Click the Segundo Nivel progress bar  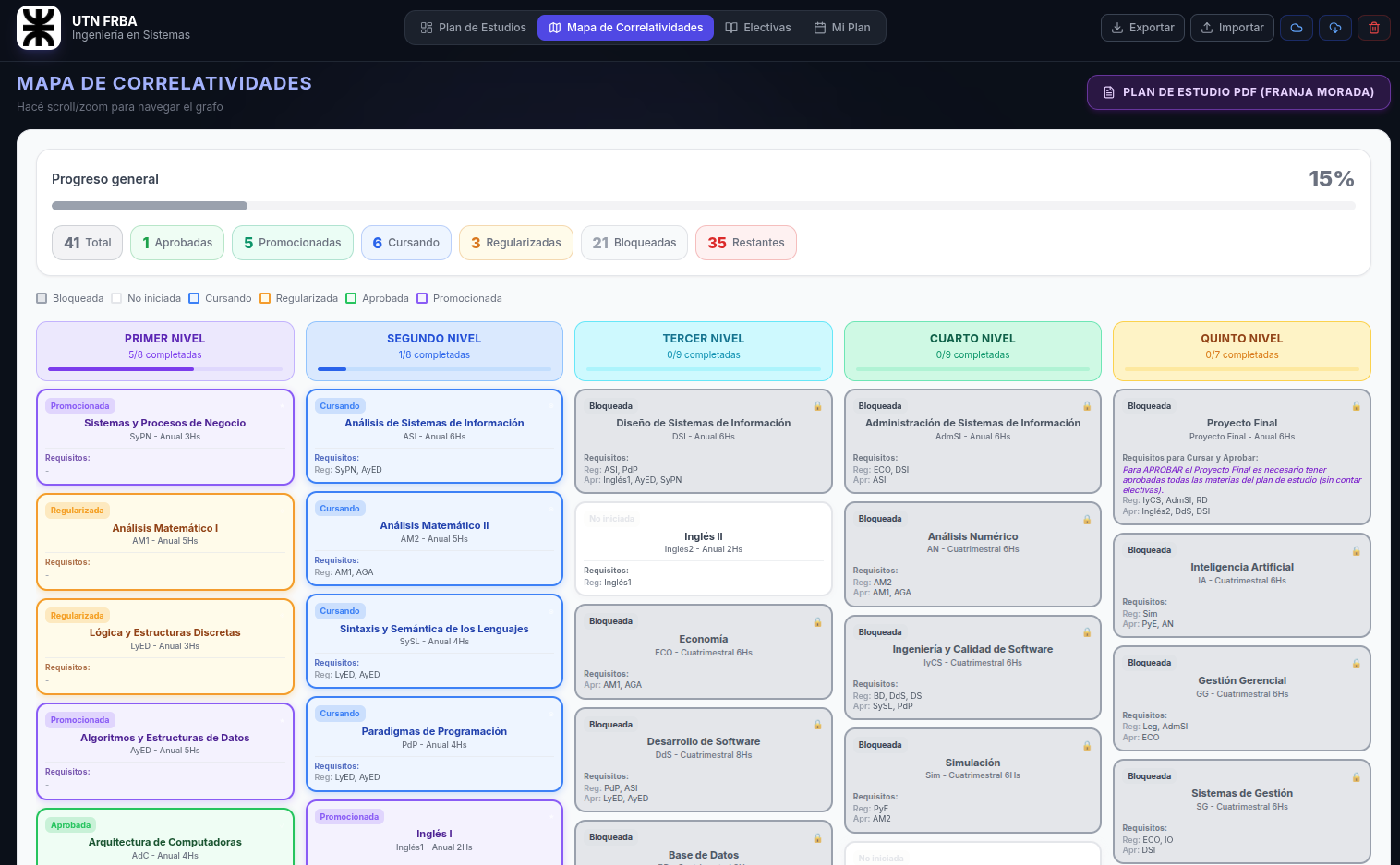(x=434, y=369)
